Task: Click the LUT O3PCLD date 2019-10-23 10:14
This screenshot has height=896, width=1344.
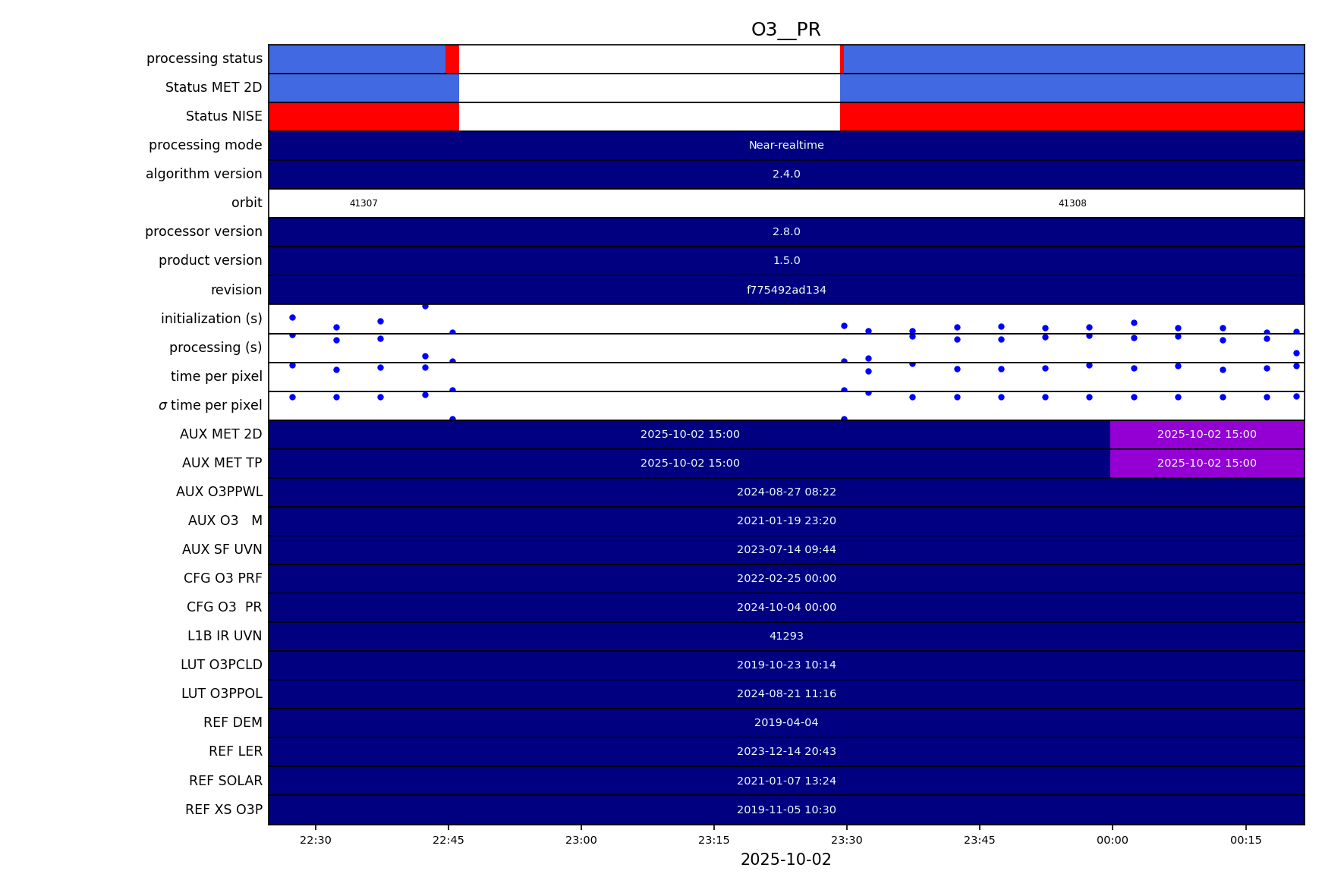Action: [x=785, y=665]
